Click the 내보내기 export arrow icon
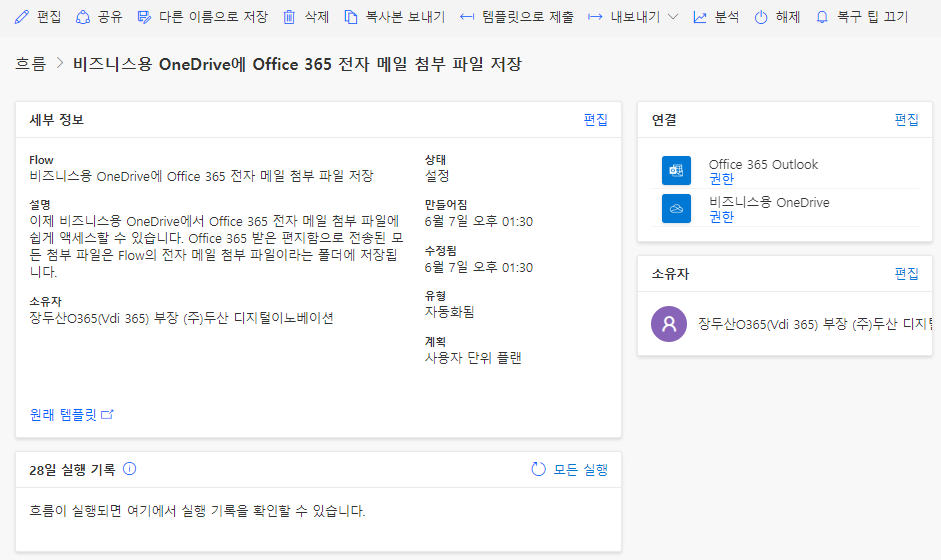Screen dimensions: 941x560 coord(595,17)
